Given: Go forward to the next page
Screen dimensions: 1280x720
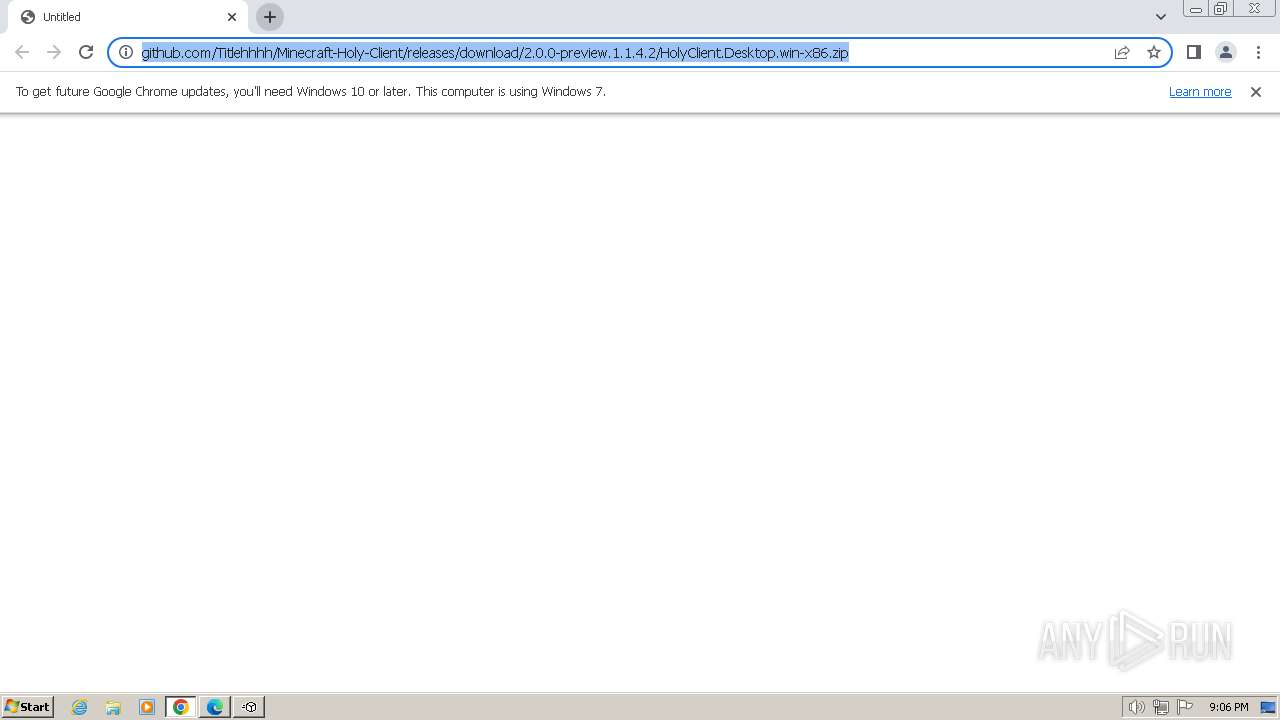Looking at the screenshot, I should (54, 52).
